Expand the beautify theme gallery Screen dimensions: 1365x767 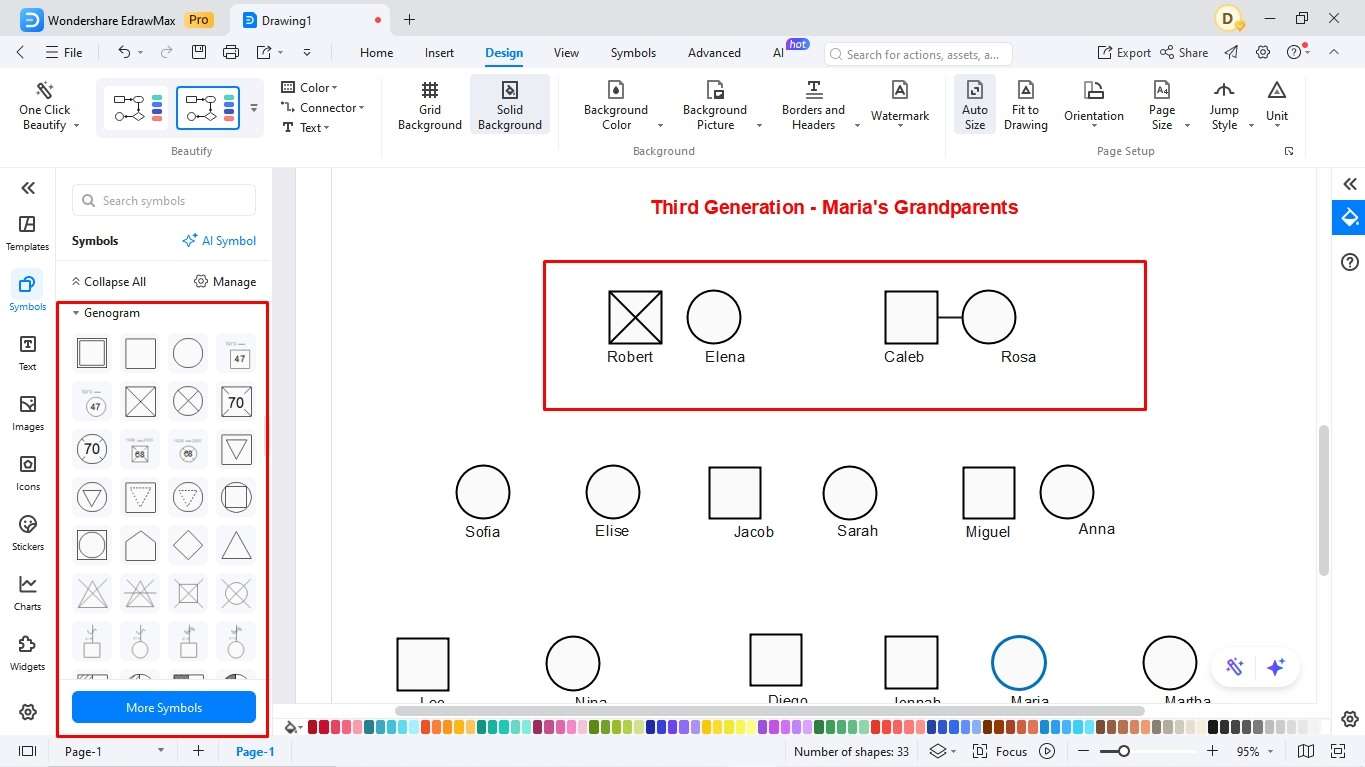click(x=254, y=108)
